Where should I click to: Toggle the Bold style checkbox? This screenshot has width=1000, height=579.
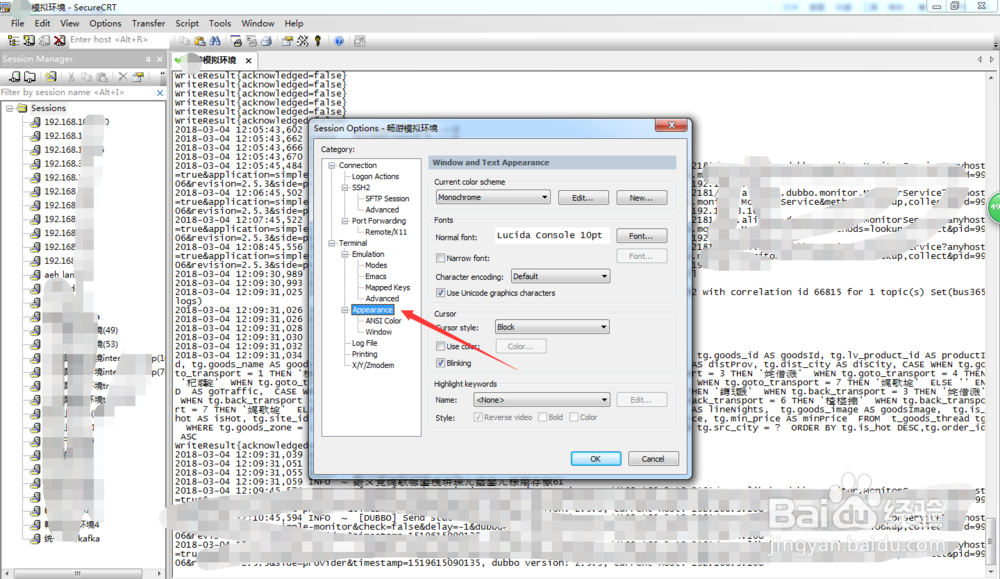click(x=542, y=417)
